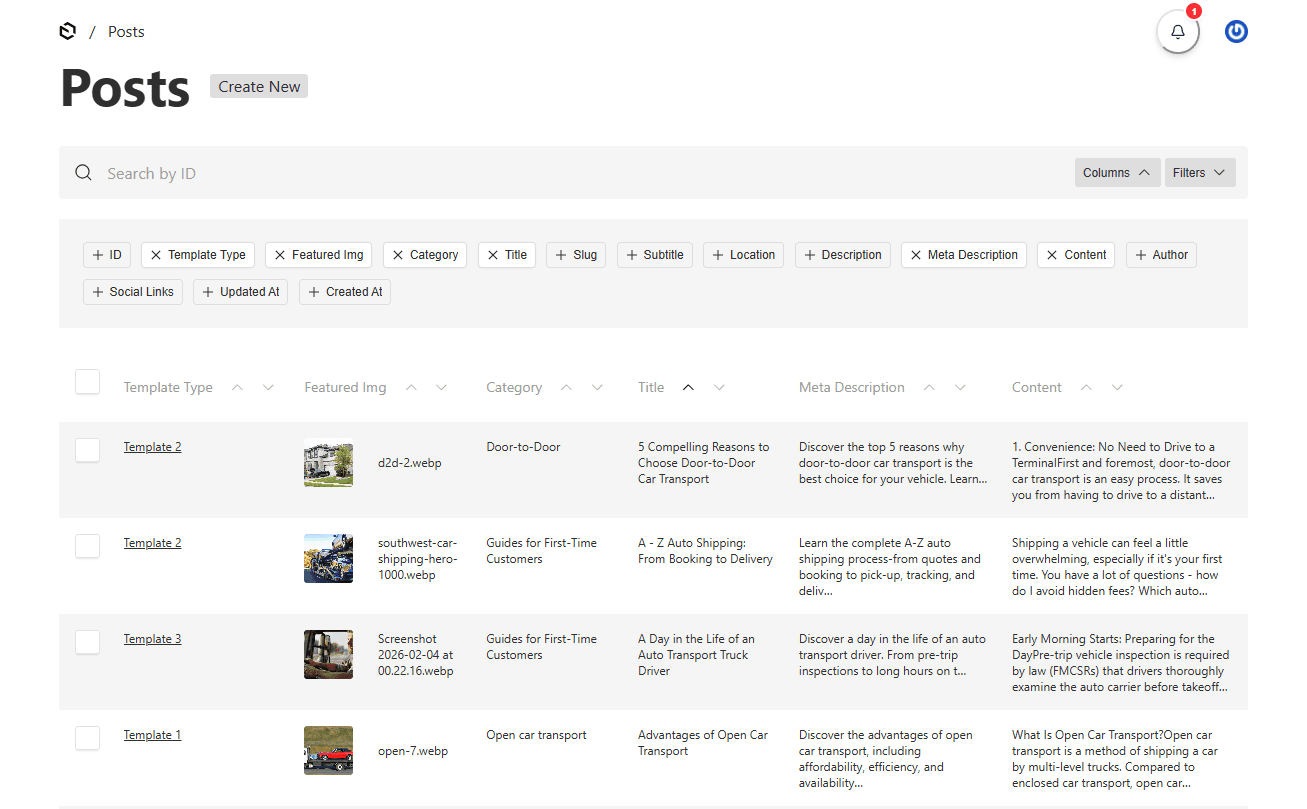Open the notifications bell
This screenshot has width=1307, height=809.
click(x=1178, y=32)
